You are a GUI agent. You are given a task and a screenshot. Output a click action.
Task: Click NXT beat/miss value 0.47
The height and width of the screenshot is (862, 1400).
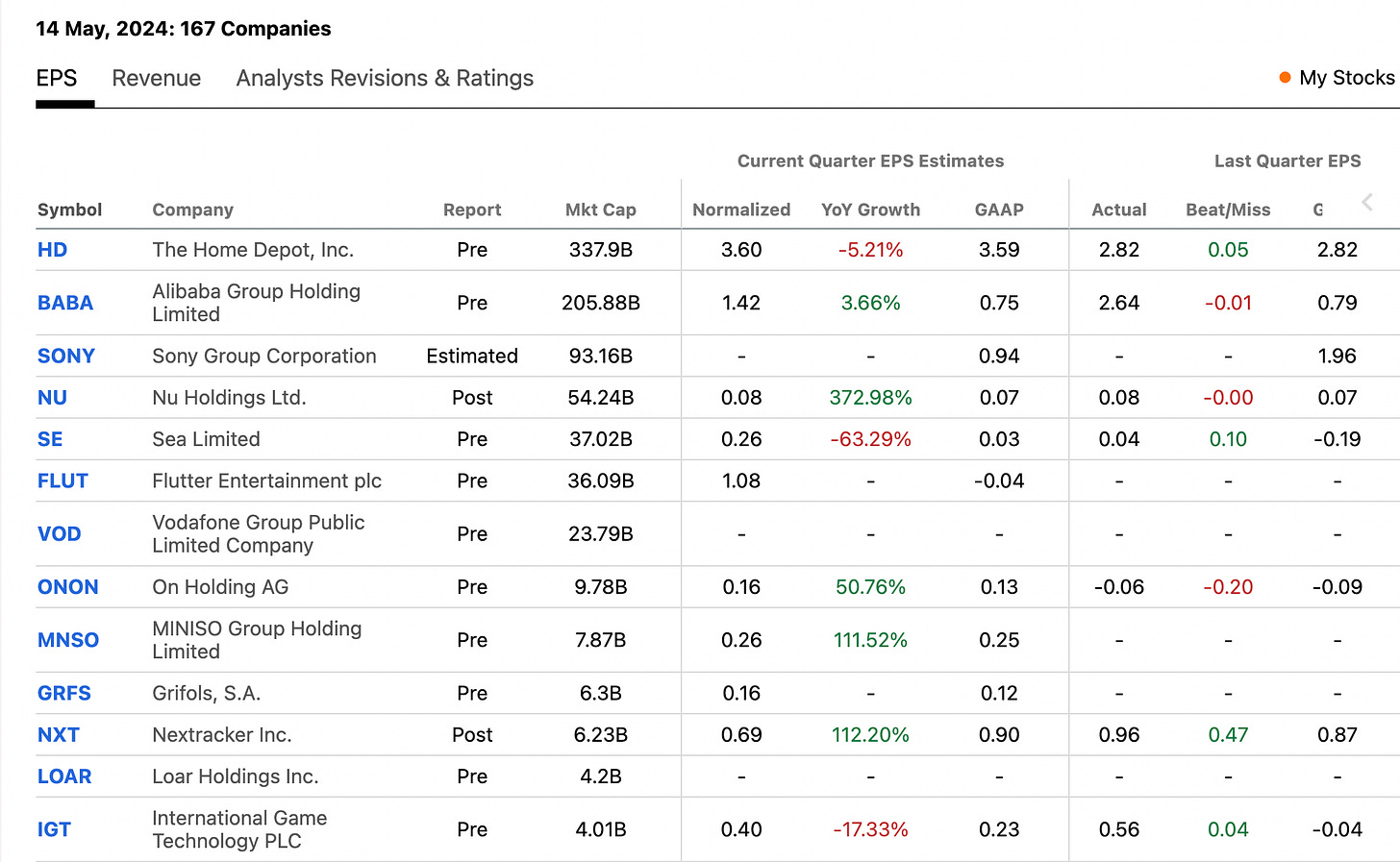[x=1228, y=735]
